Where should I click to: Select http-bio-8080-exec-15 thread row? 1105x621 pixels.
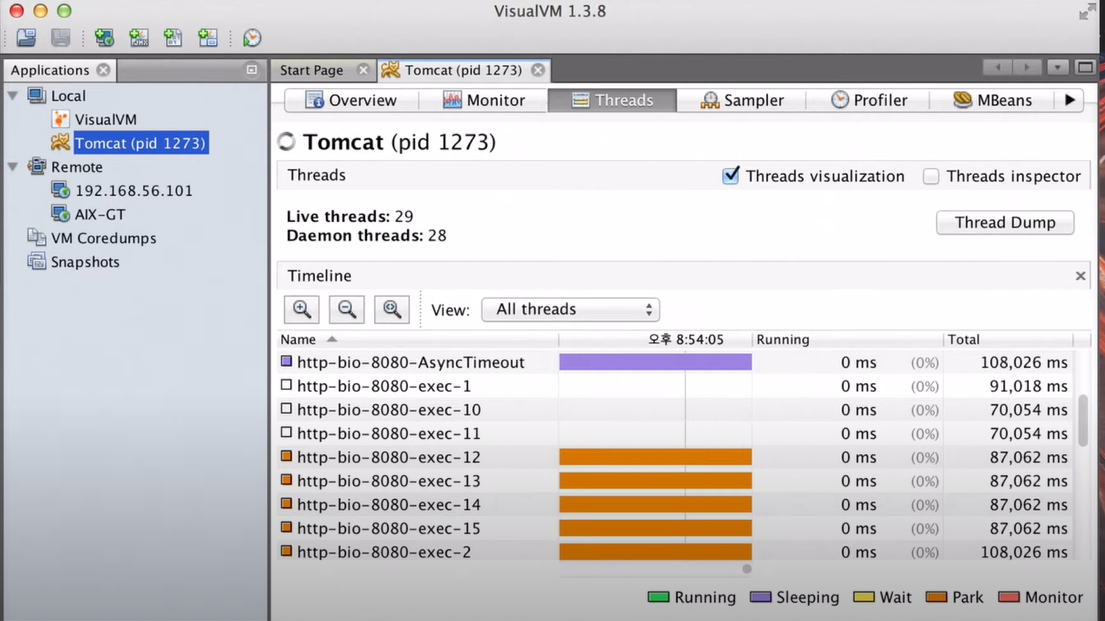675,528
